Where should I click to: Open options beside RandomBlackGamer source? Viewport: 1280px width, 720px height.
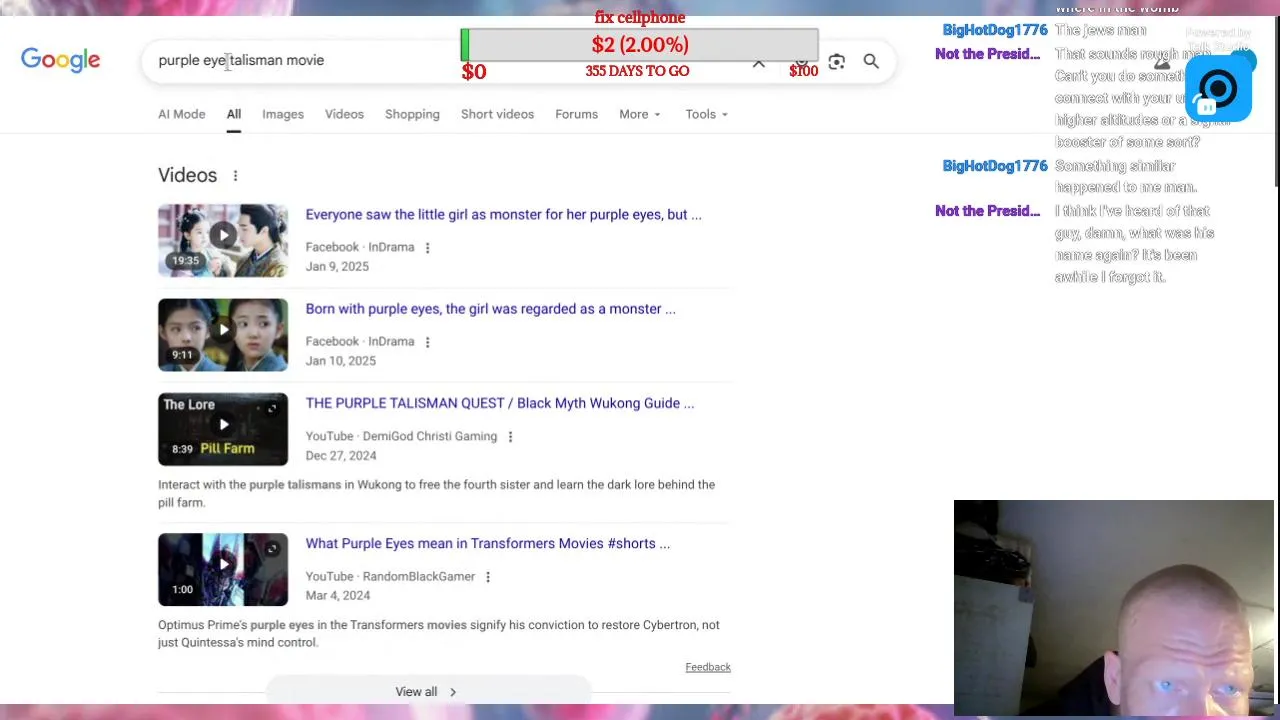tap(488, 577)
